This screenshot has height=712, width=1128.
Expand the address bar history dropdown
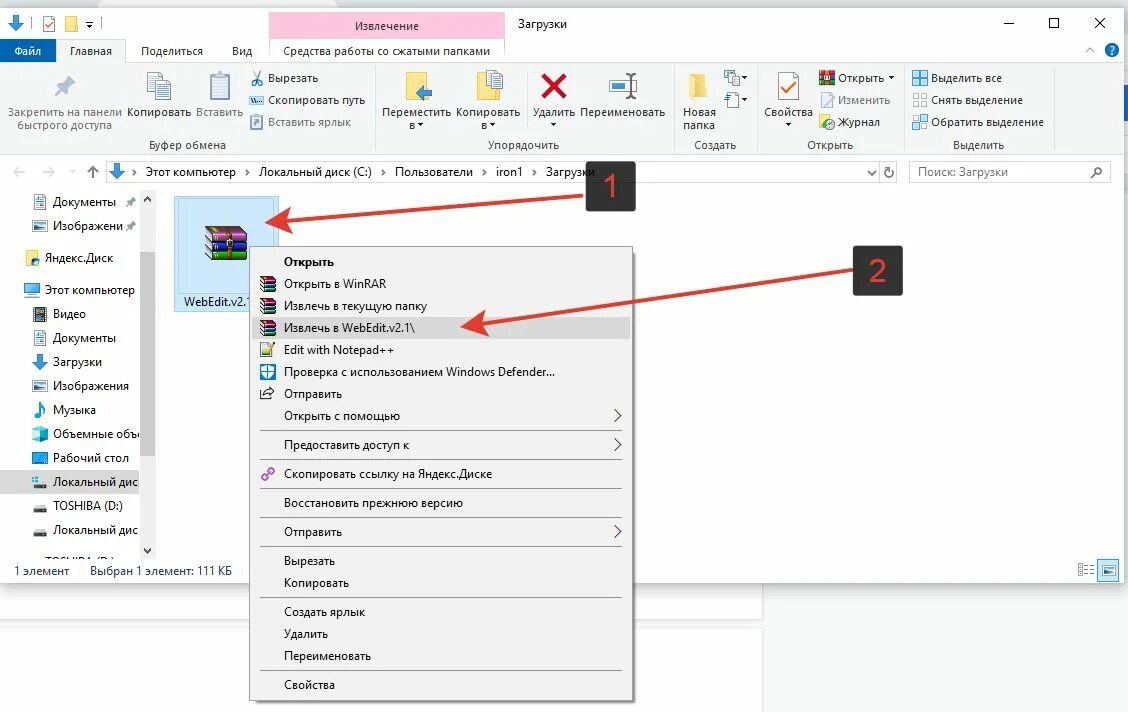click(x=871, y=173)
